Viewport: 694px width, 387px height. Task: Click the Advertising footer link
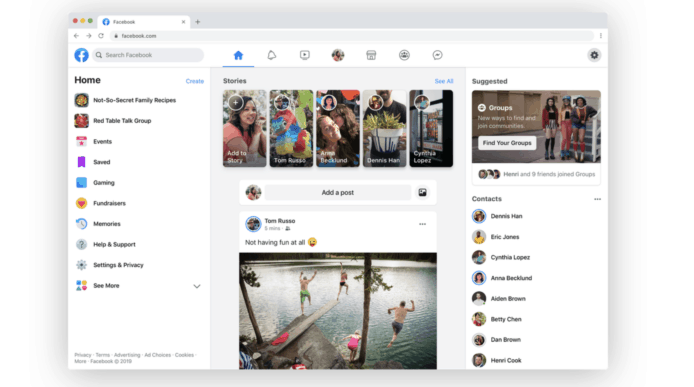coord(127,355)
